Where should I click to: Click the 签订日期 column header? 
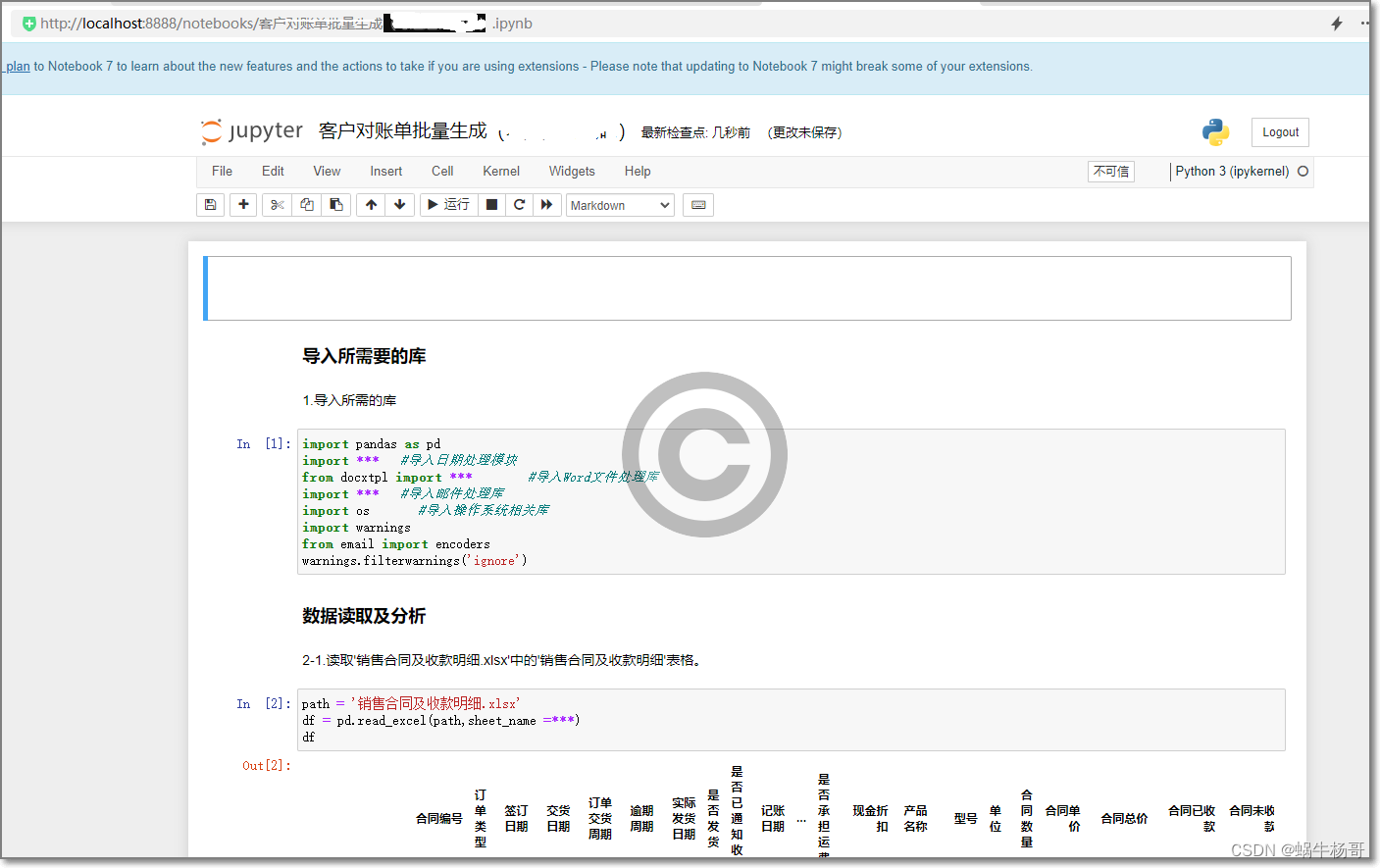[x=516, y=818]
